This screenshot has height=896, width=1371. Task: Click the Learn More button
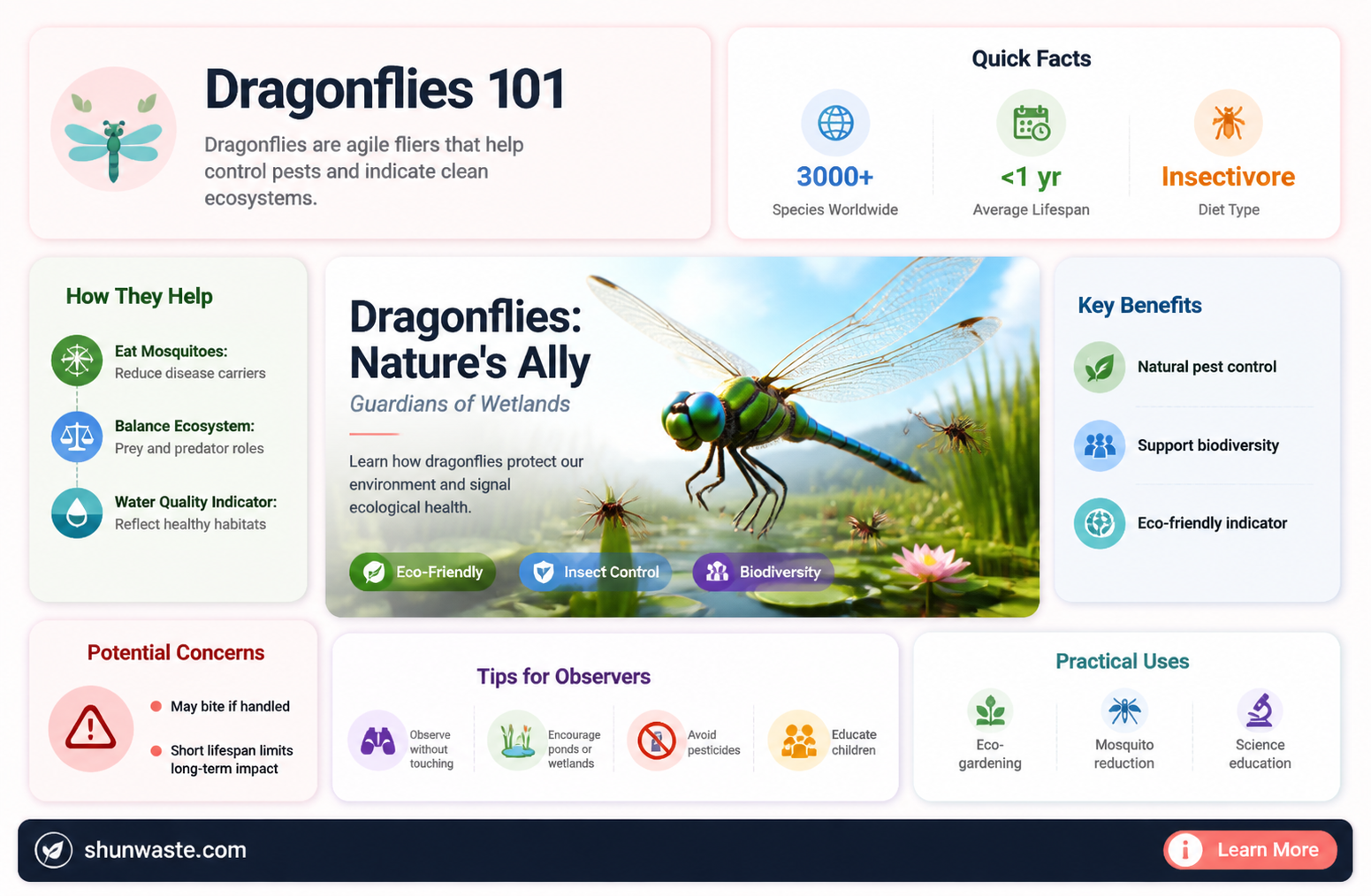click(1250, 850)
